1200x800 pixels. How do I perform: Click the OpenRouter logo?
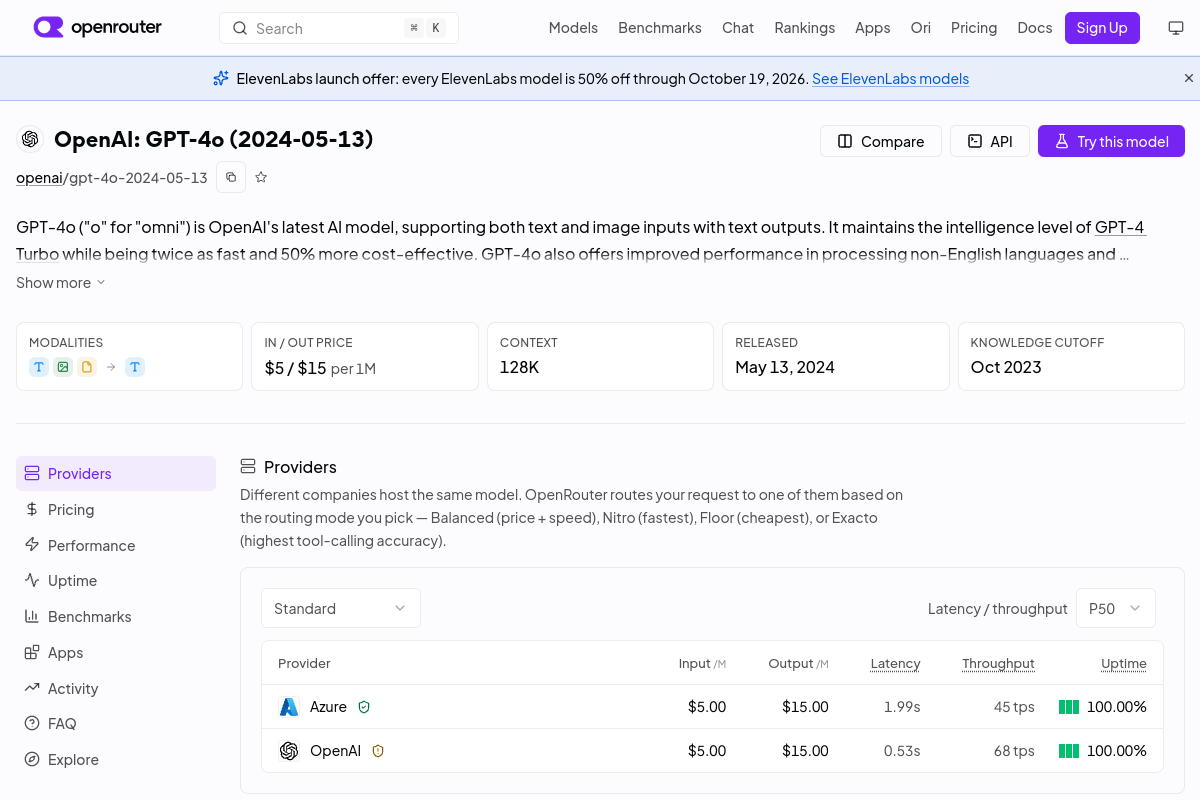pos(97,27)
